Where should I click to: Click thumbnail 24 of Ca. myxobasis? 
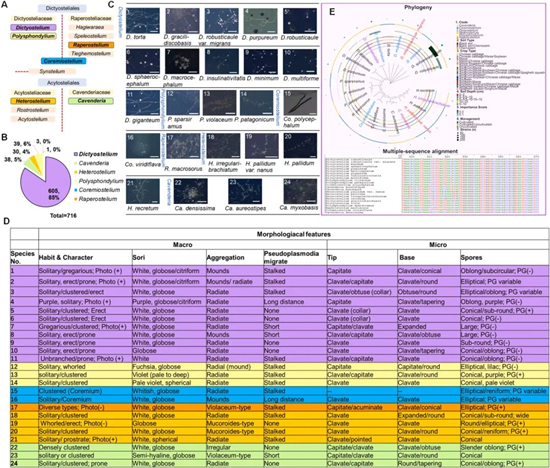pyautogui.click(x=300, y=191)
